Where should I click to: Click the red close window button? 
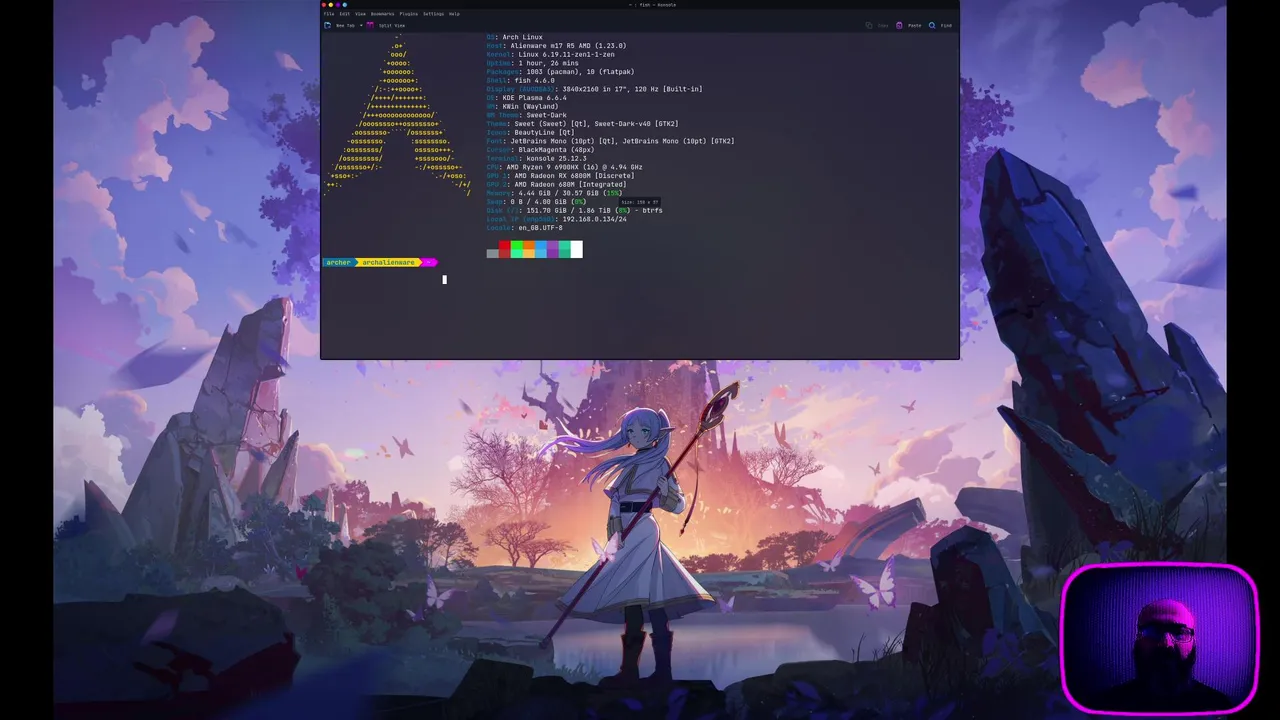pos(323,5)
